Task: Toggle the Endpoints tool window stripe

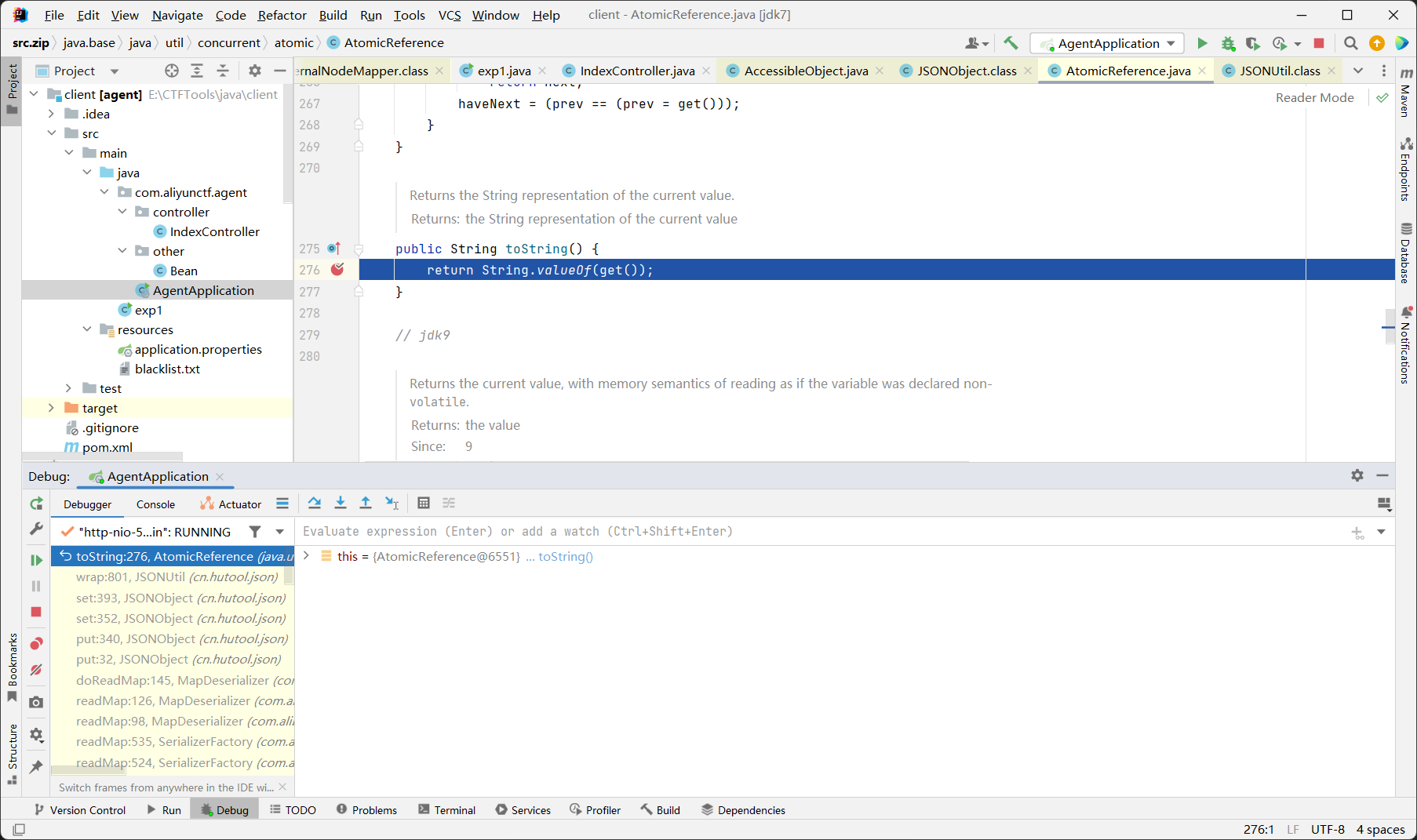Action: point(1406,169)
